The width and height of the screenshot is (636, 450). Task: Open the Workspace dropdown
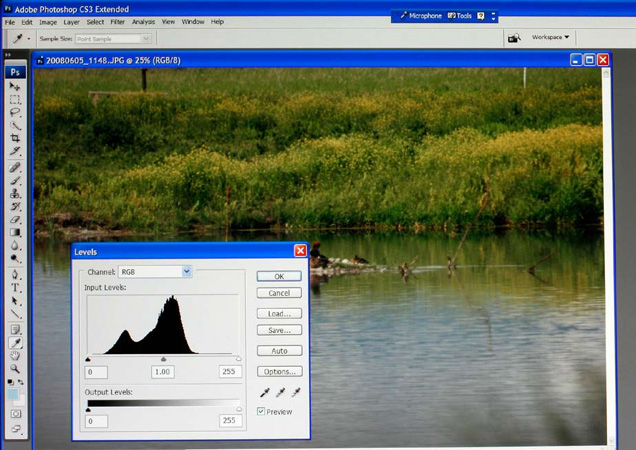pos(551,38)
